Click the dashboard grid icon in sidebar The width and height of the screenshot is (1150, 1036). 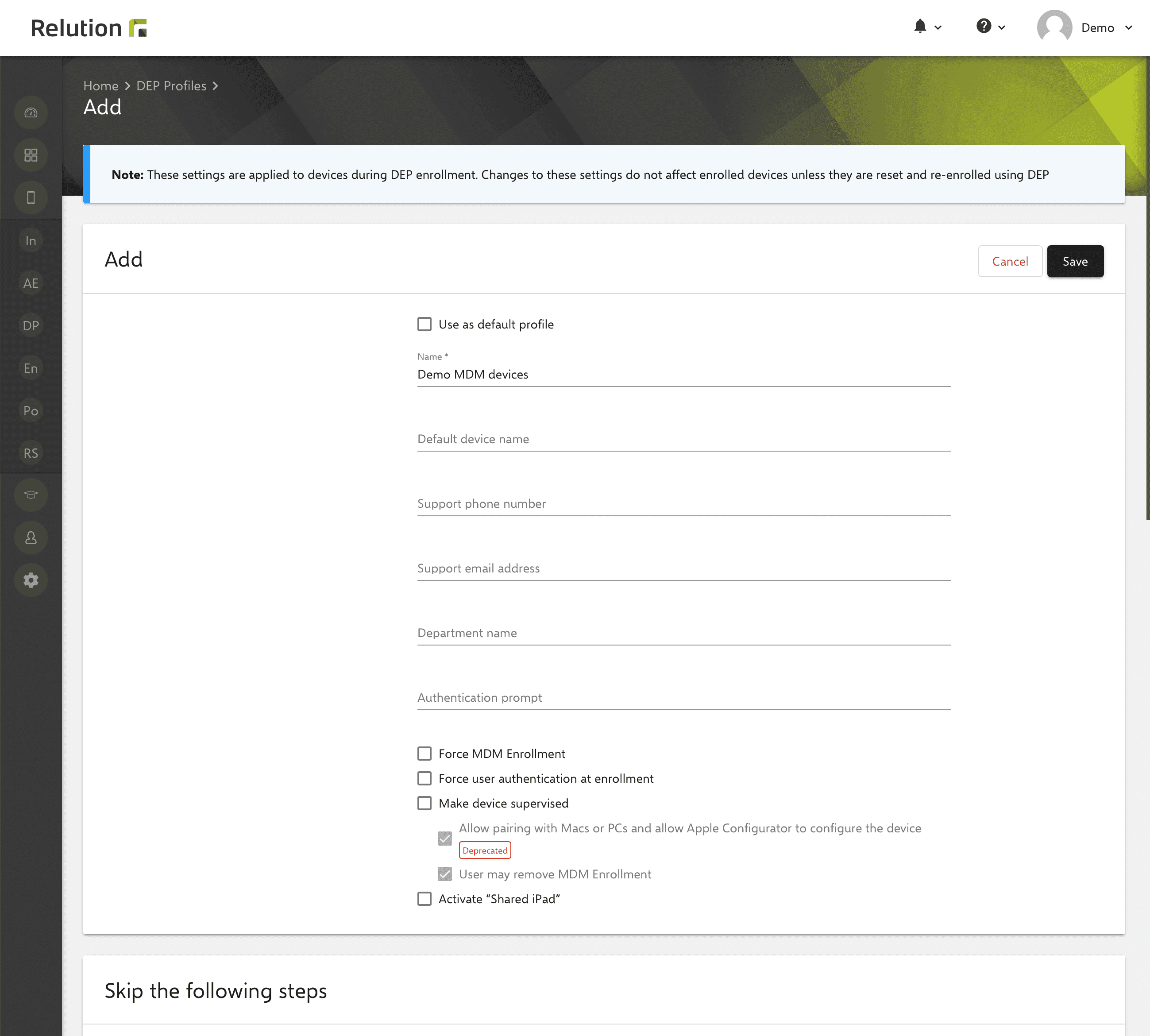click(x=31, y=156)
